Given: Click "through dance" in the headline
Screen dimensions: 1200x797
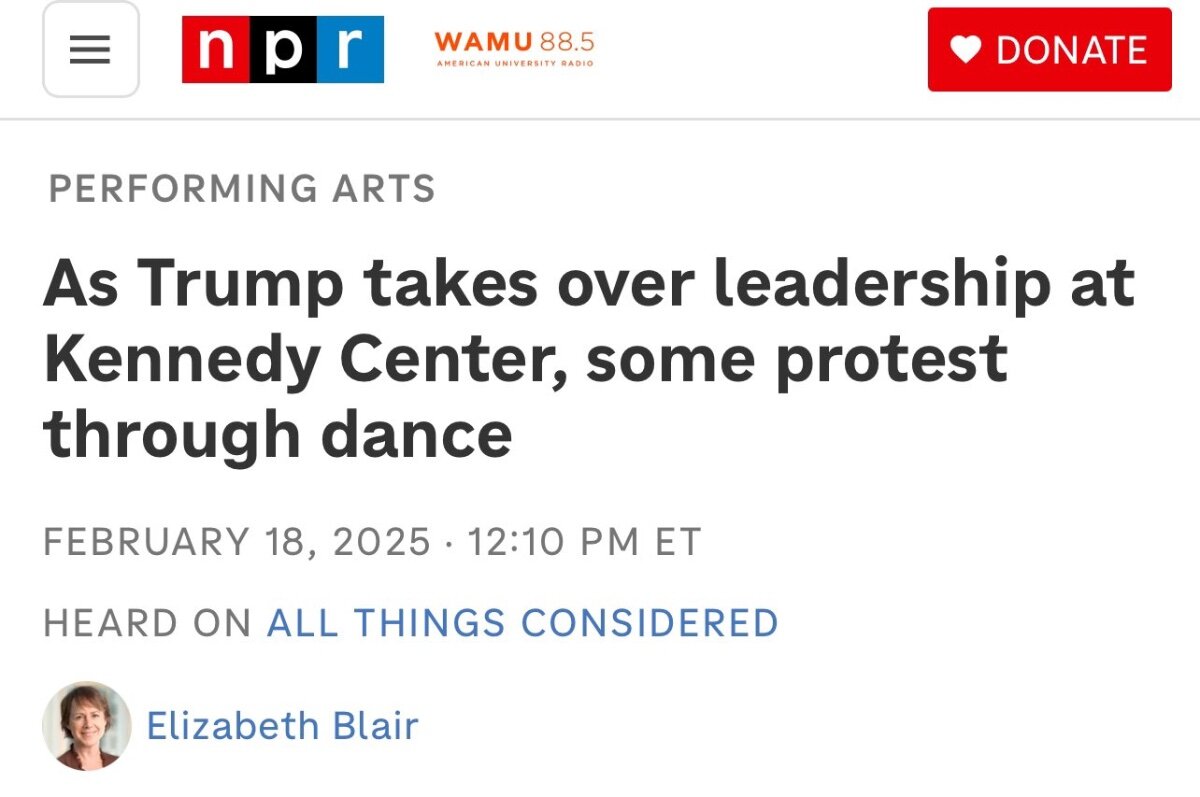Looking at the screenshot, I should tap(278, 435).
